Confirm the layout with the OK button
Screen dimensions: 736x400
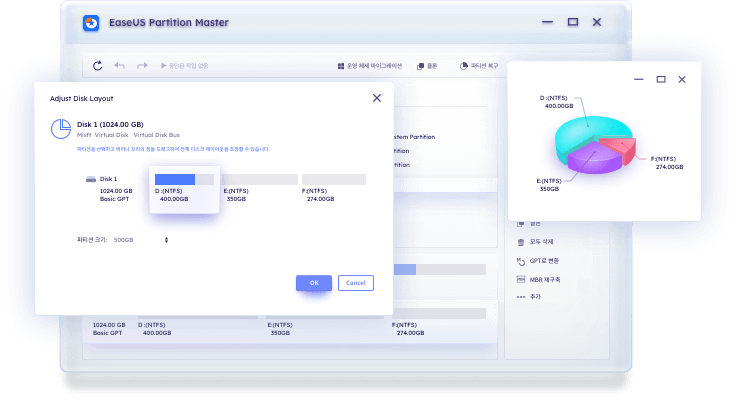[314, 283]
